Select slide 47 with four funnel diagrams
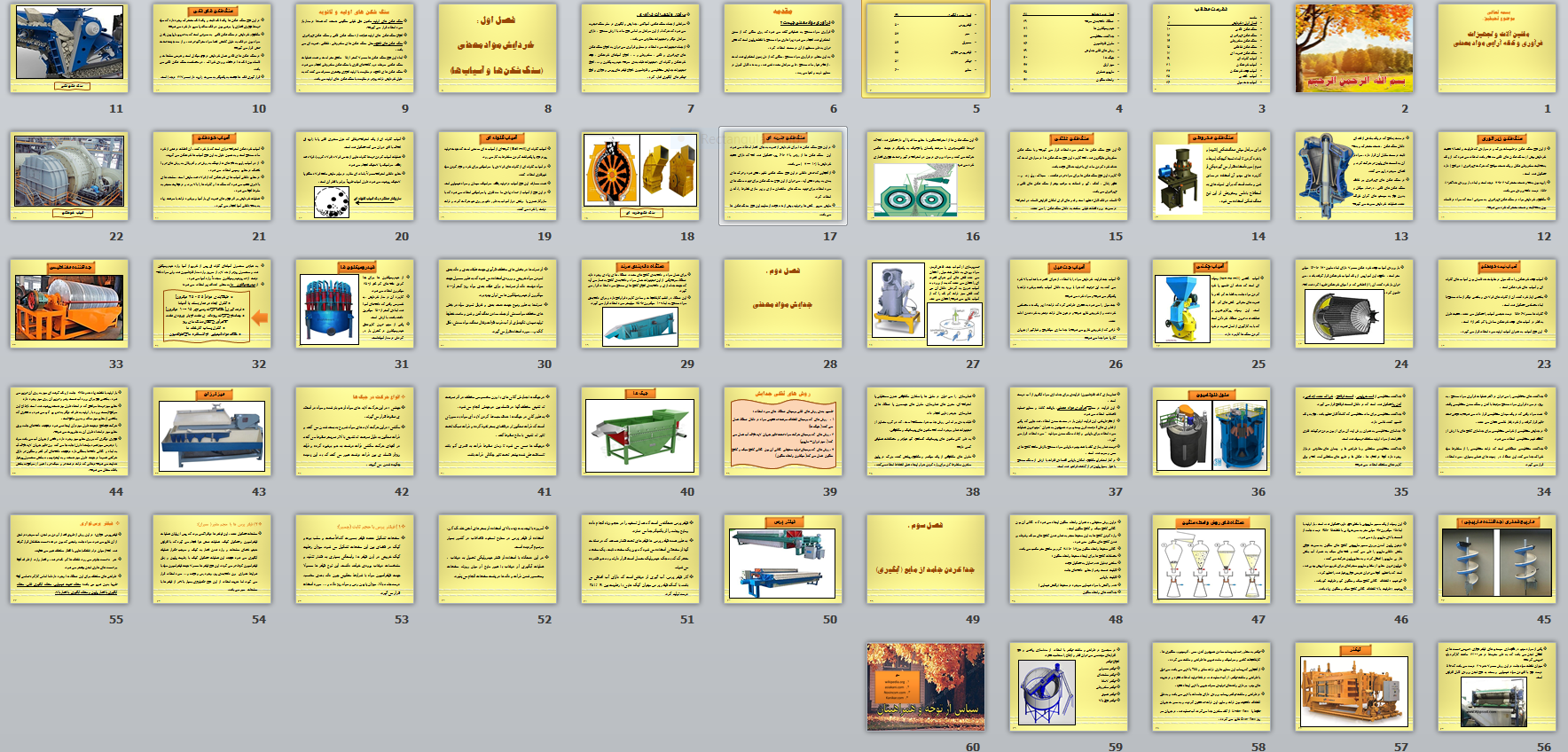Viewport: 1568px width, 752px height. [1211, 560]
